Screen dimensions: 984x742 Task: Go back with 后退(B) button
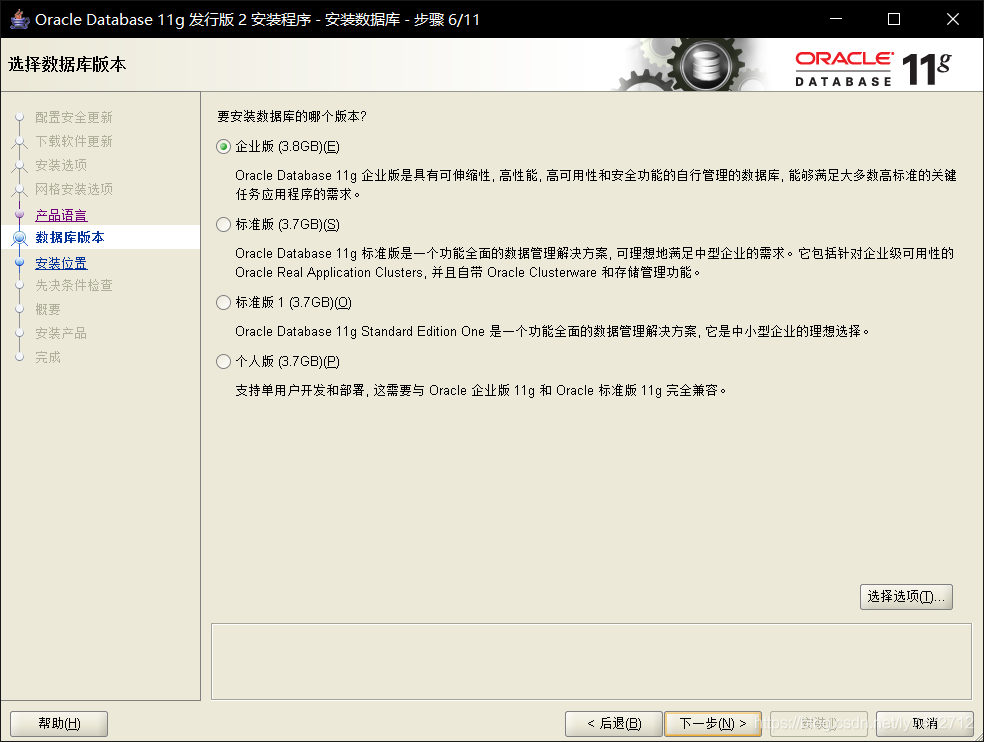coord(614,724)
